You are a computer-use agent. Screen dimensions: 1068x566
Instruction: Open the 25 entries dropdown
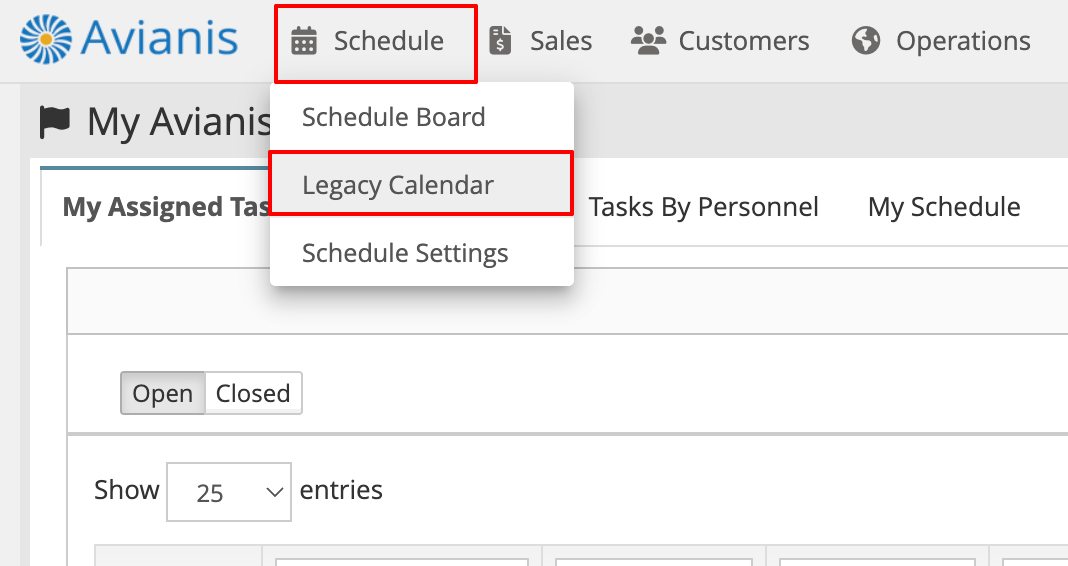tap(229, 492)
